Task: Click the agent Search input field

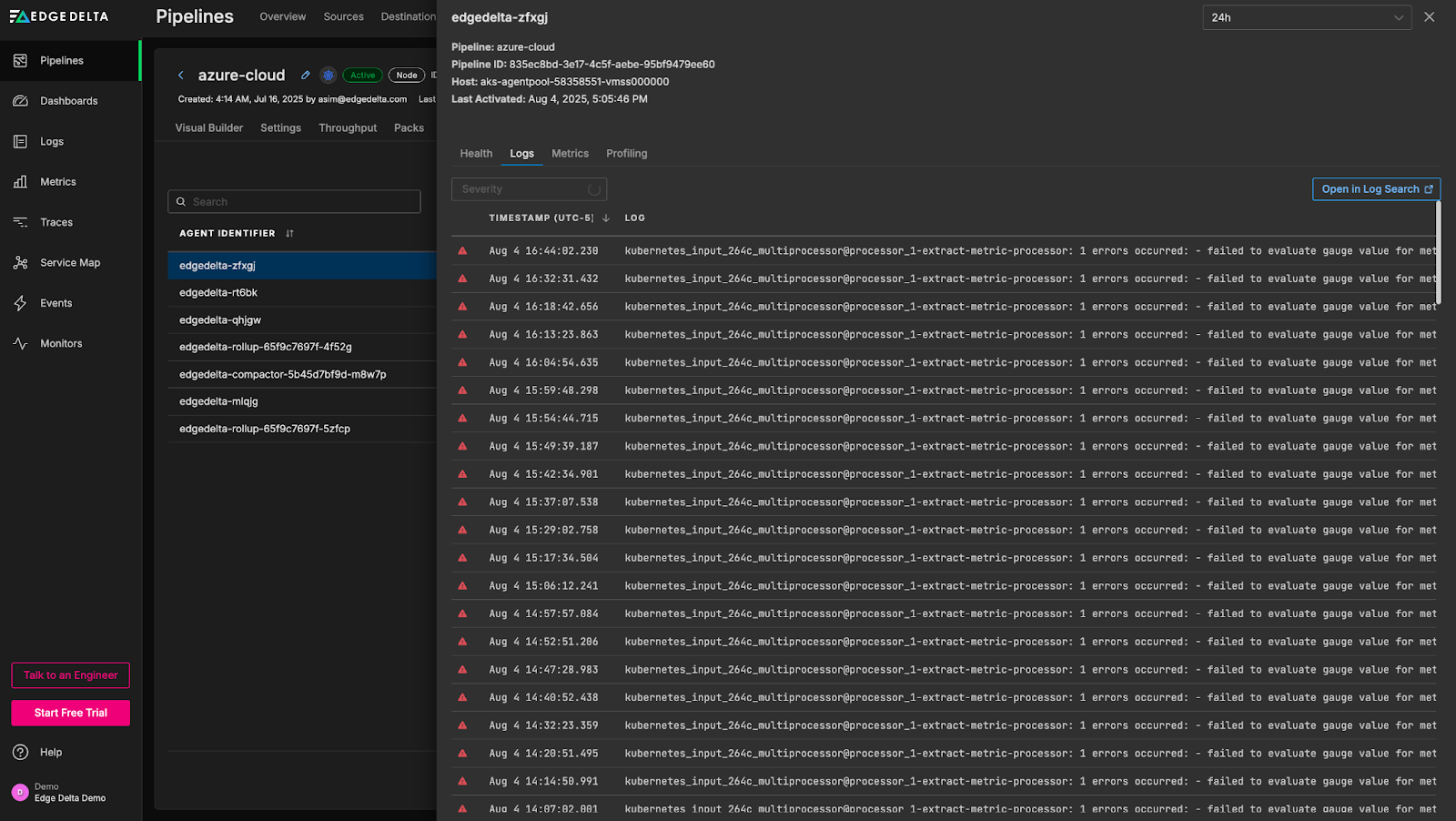Action: [x=294, y=202]
